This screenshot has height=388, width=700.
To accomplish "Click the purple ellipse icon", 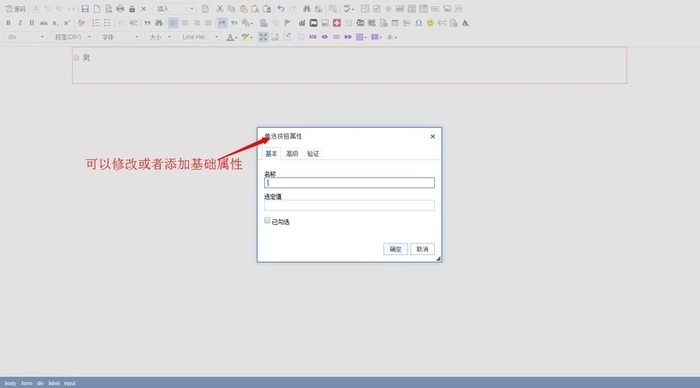I will tap(325, 37).
